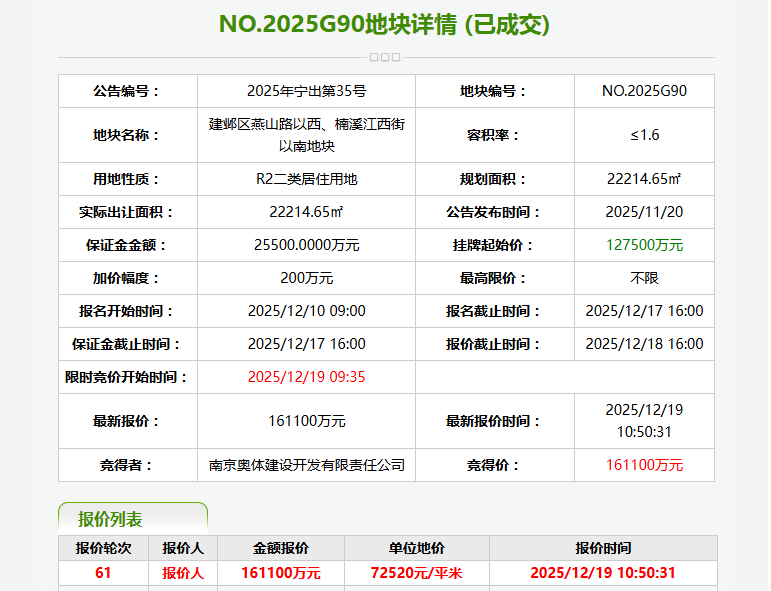Select the bid amount 161100万元 in row 61

(281, 573)
